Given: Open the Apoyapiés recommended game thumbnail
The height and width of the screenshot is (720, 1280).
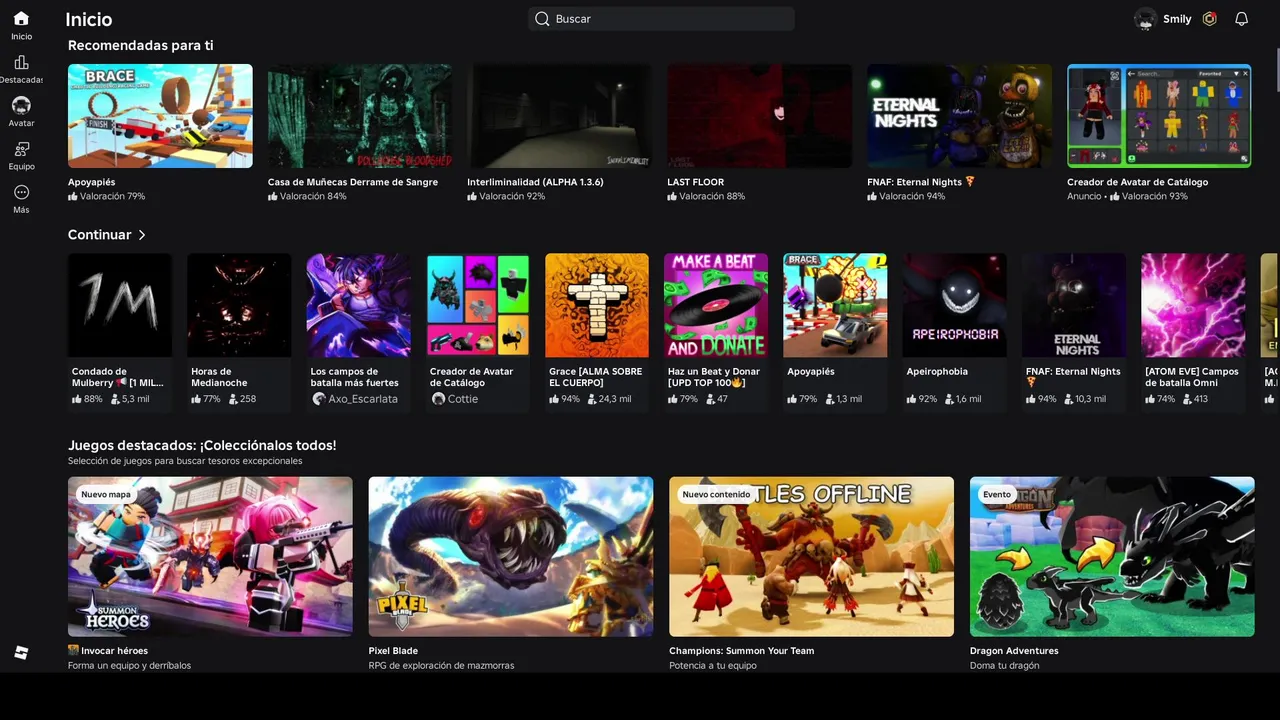Looking at the screenshot, I should click(160, 116).
